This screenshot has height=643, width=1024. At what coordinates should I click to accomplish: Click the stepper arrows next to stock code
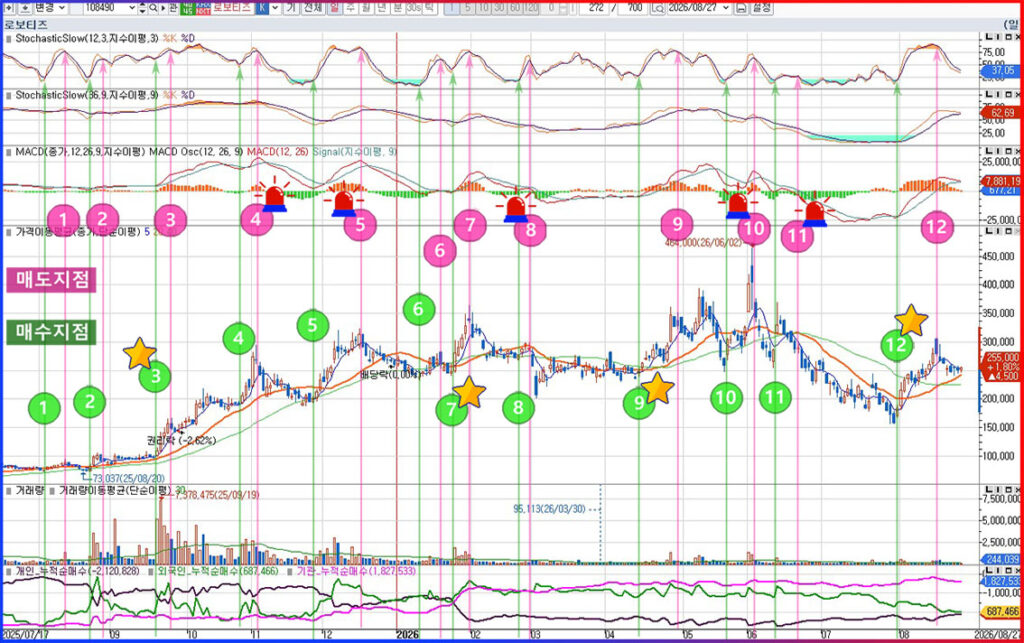pyautogui.click(x=142, y=8)
